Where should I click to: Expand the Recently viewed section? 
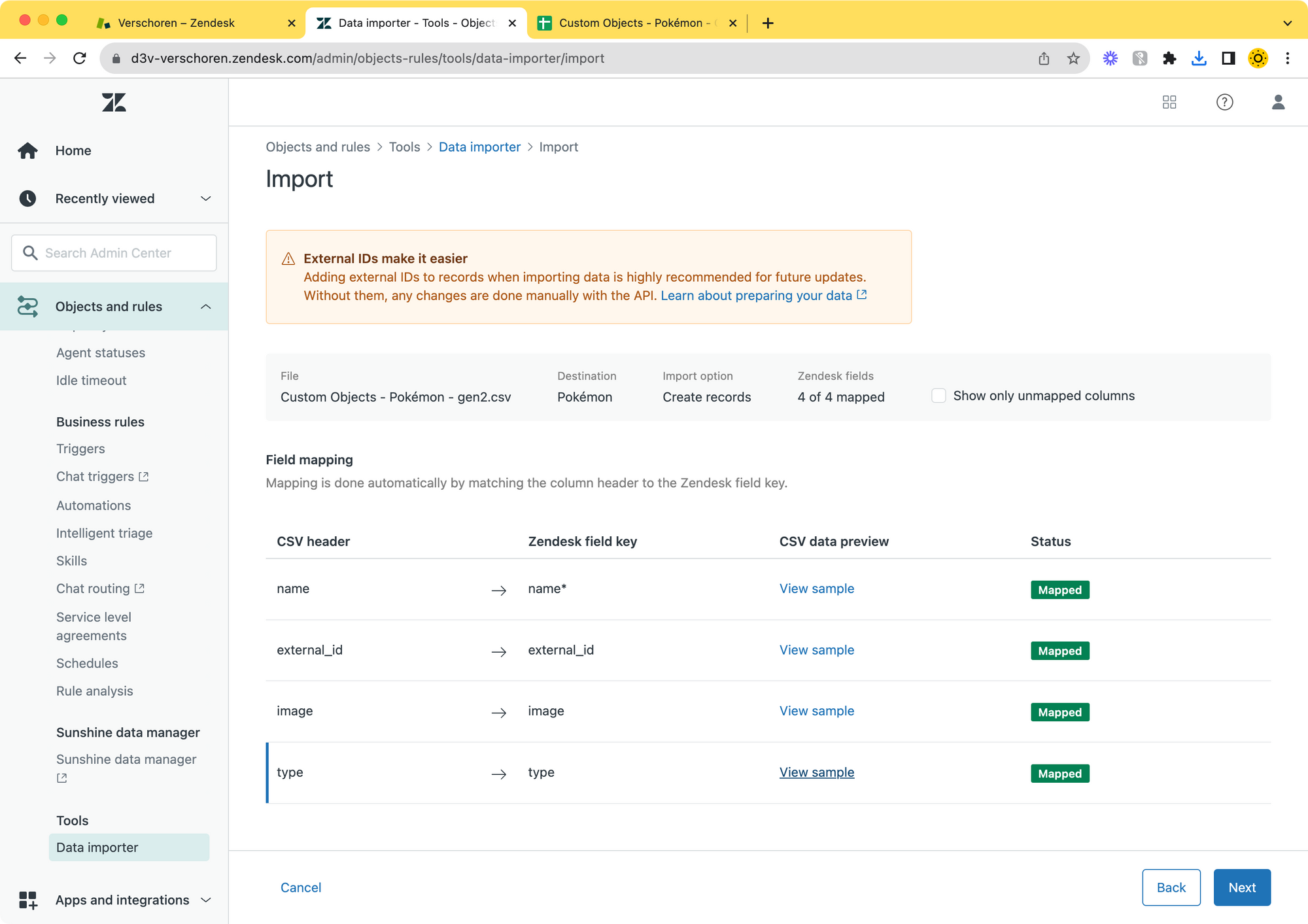click(205, 198)
